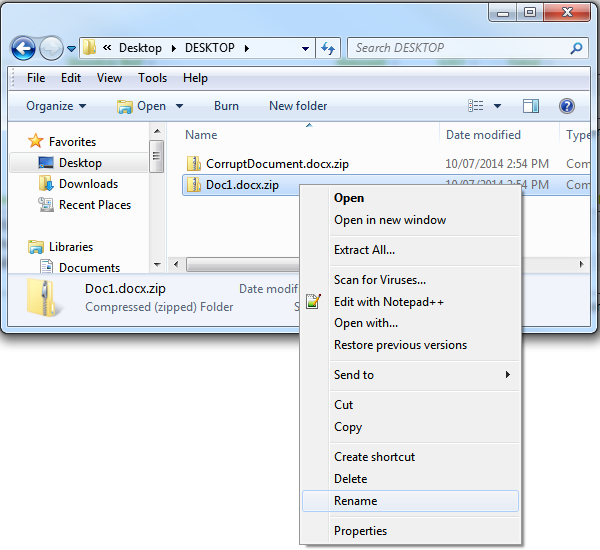Click the Burn toolbar button

[226, 106]
